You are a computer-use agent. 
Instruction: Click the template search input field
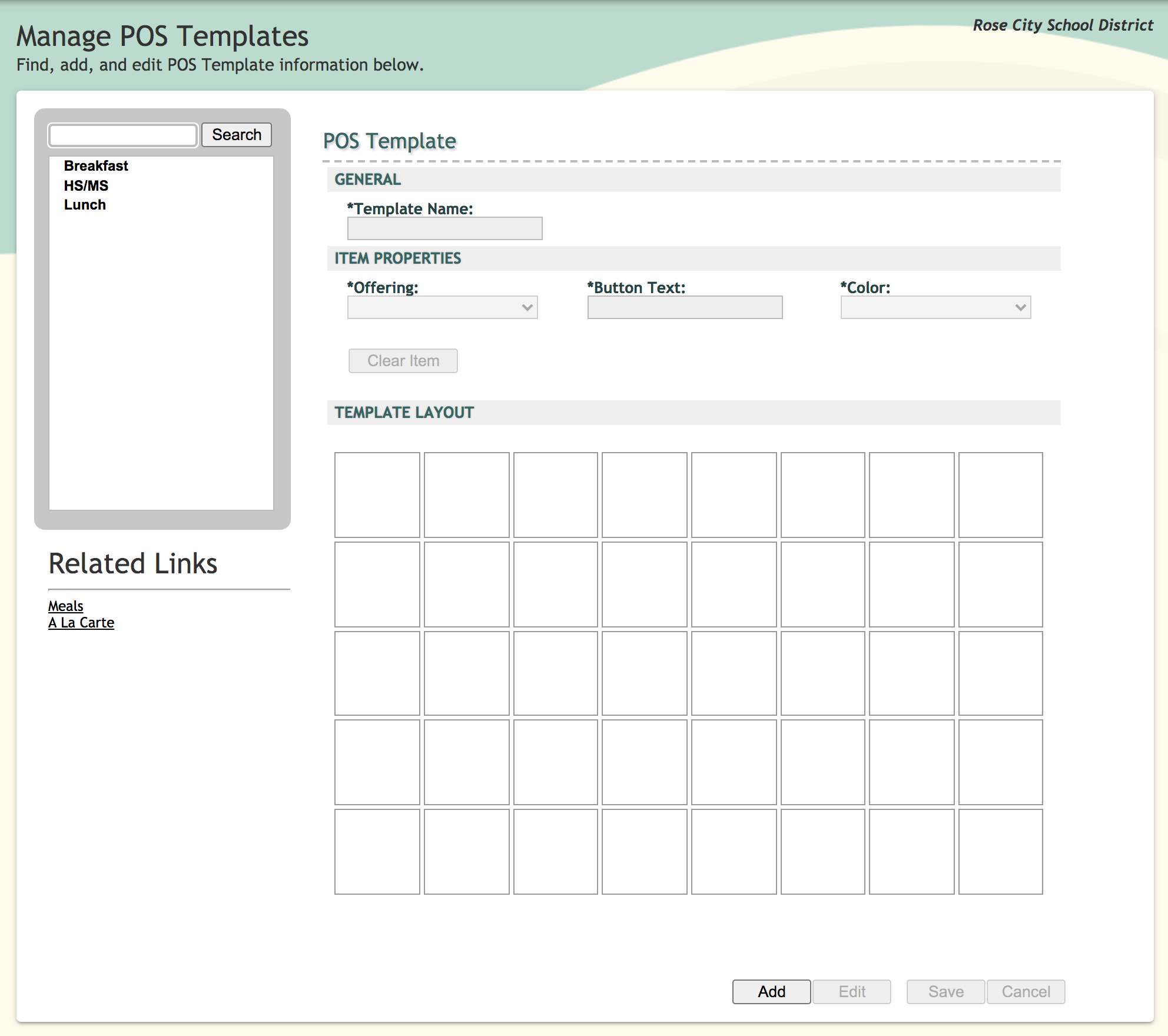click(123, 135)
